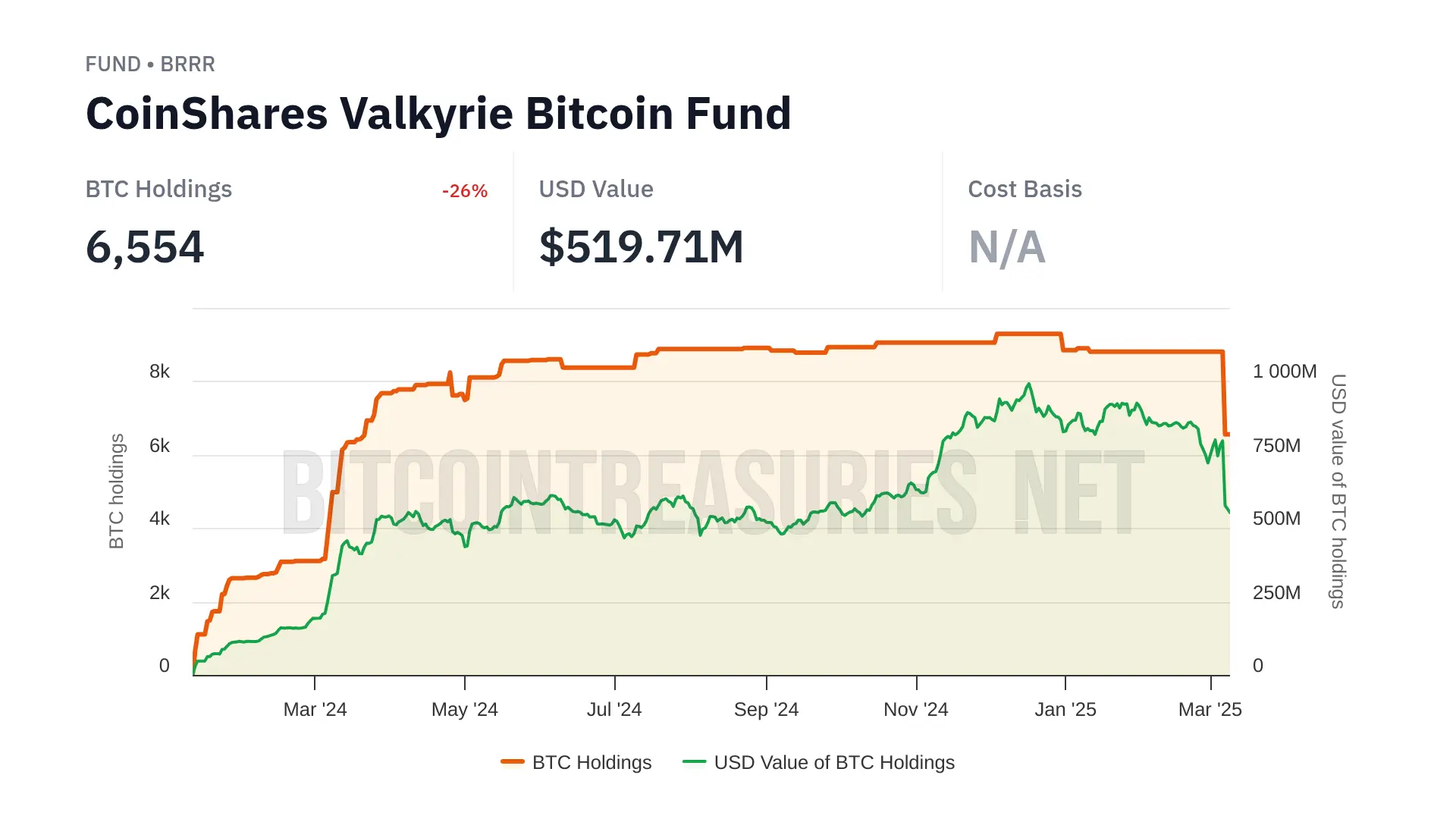
Task: Click the 6,554 BTC holdings value
Action: coord(145,247)
